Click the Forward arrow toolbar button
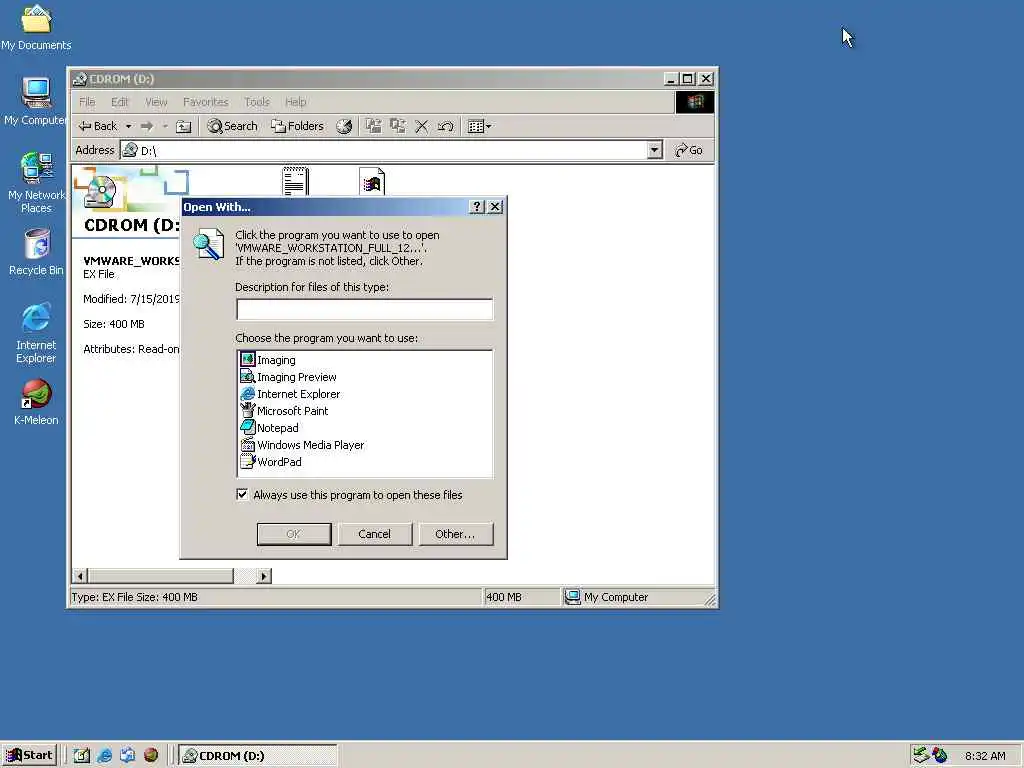Screen dimensions: 1024x768 point(147,126)
